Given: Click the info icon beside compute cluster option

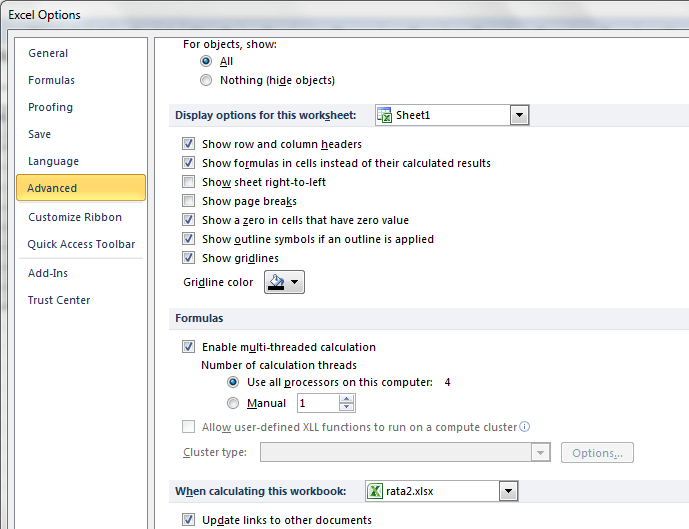Looking at the screenshot, I should point(525,427).
